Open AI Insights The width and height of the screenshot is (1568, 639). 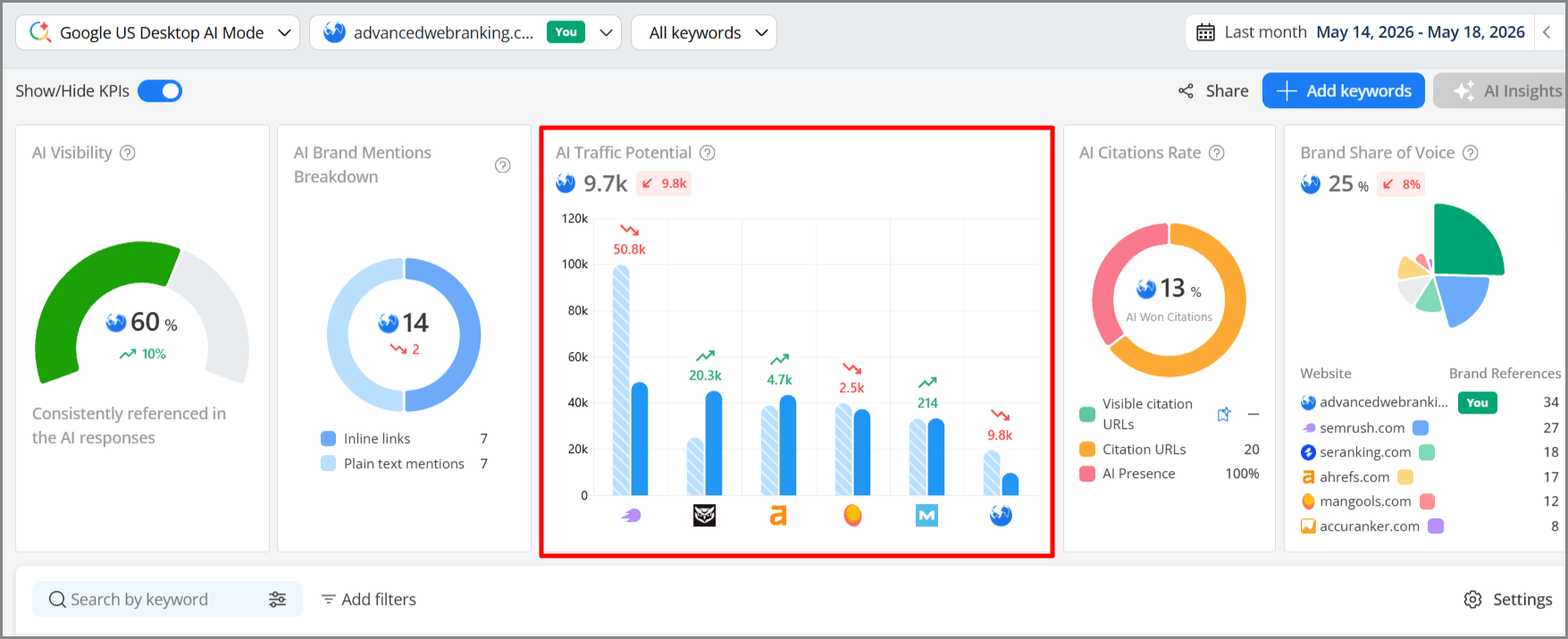tap(1502, 91)
